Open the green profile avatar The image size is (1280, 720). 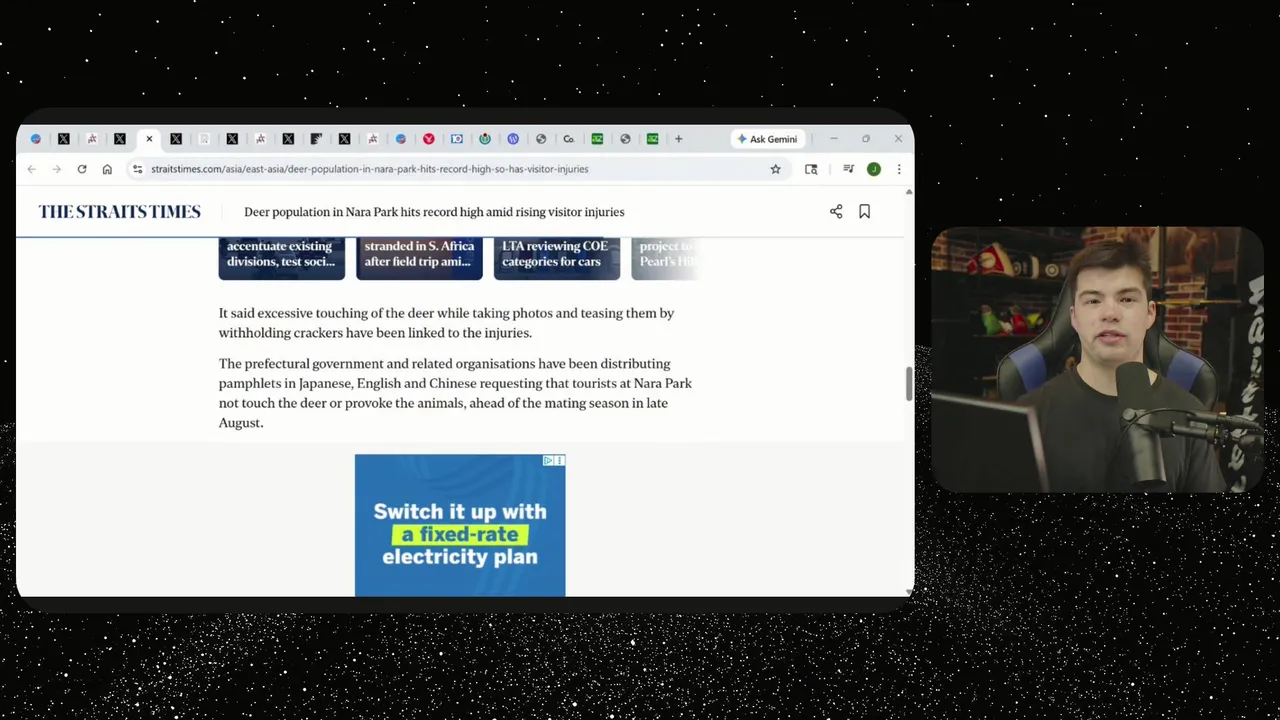tap(873, 169)
